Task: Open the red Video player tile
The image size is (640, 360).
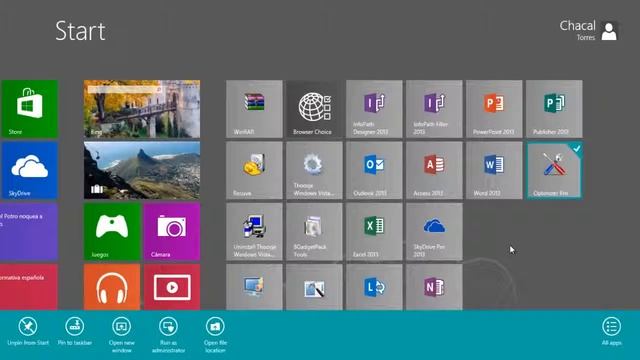Action: click(172, 287)
